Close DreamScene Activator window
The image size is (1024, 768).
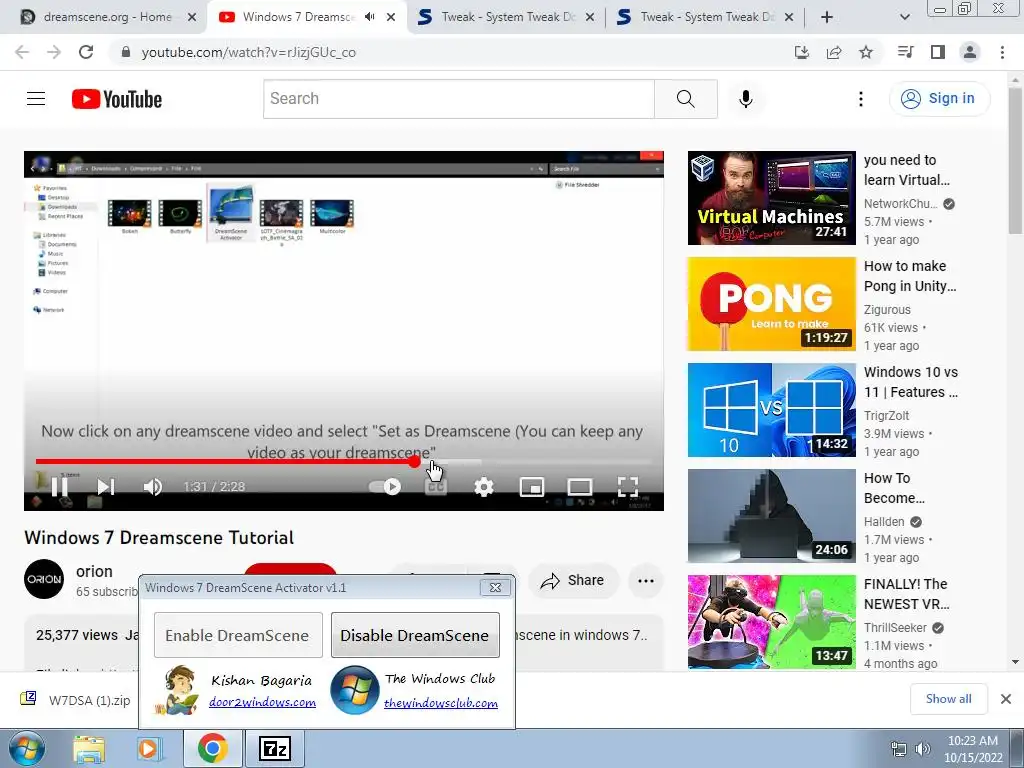pyautogui.click(x=495, y=587)
